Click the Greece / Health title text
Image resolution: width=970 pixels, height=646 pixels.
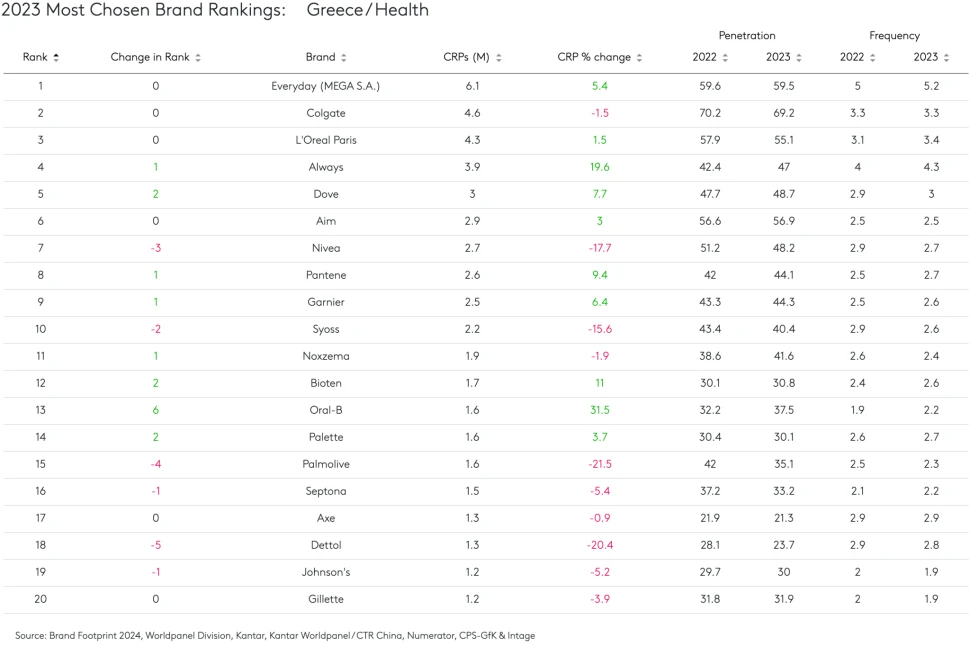(367, 11)
